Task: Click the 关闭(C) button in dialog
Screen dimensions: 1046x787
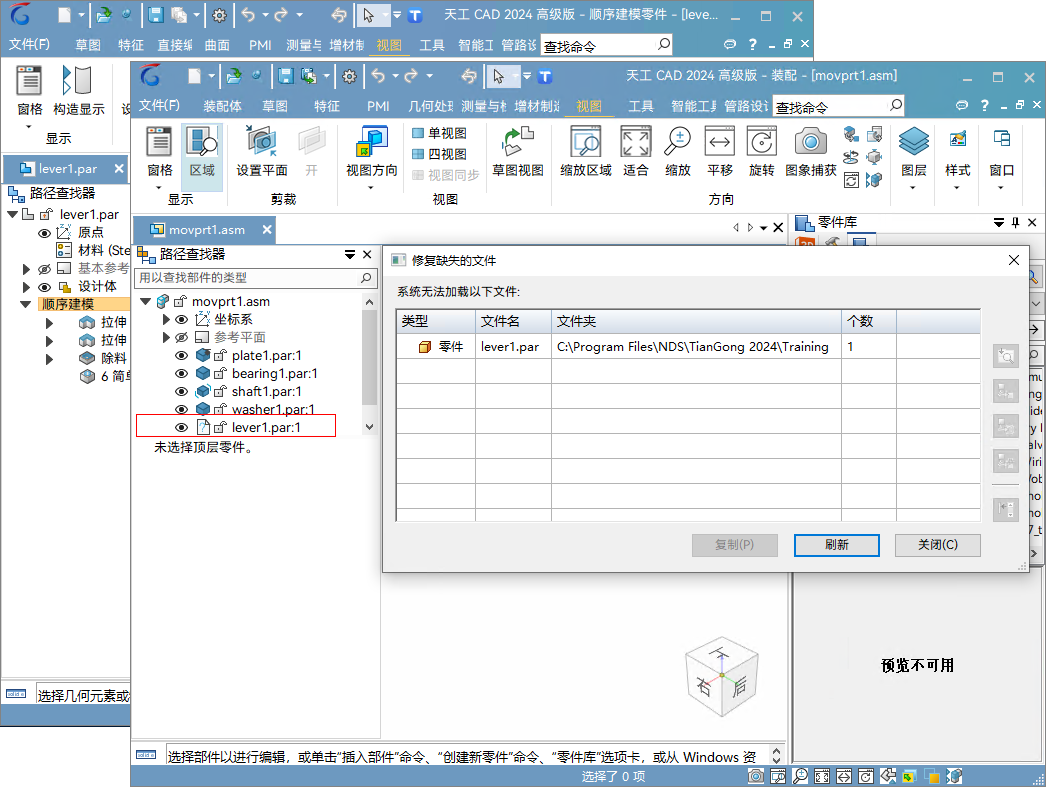Action: click(937, 545)
